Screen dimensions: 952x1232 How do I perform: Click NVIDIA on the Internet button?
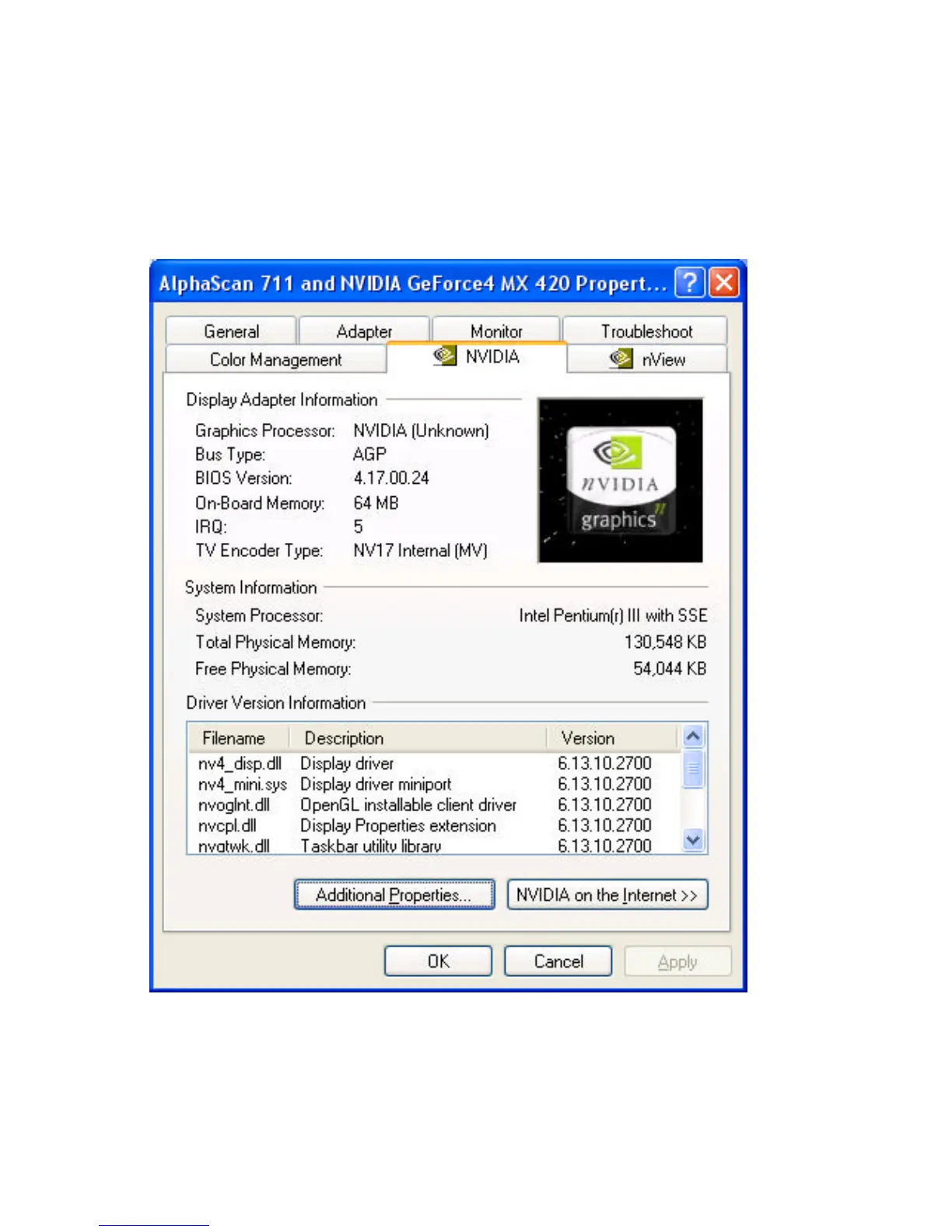[x=607, y=894]
